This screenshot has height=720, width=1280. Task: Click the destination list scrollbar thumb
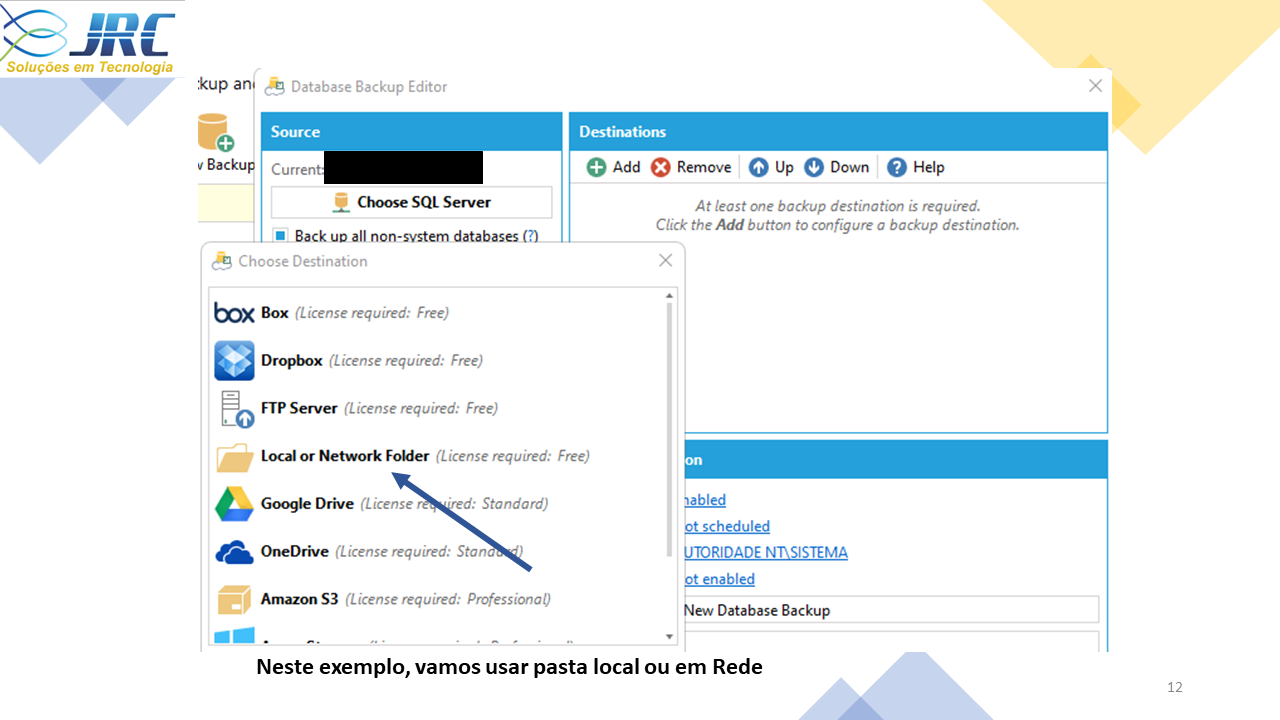point(670,430)
